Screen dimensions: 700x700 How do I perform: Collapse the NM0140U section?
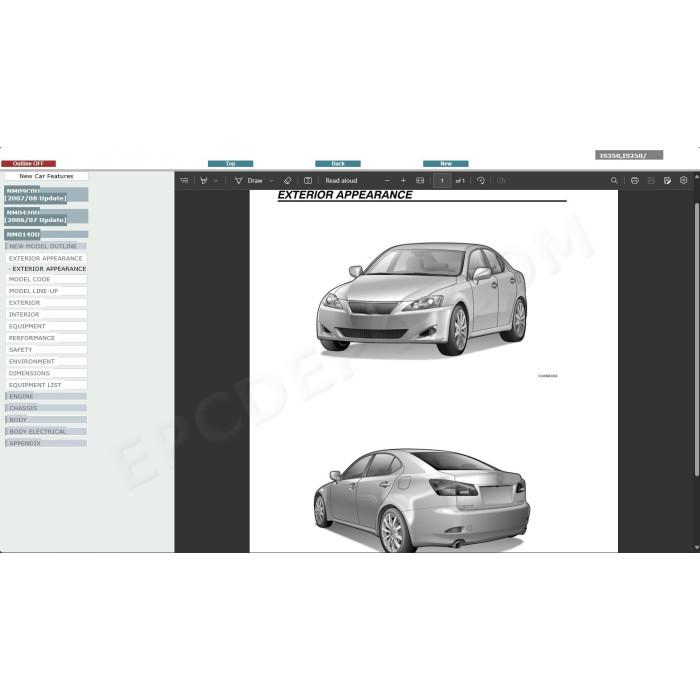pos(46,234)
